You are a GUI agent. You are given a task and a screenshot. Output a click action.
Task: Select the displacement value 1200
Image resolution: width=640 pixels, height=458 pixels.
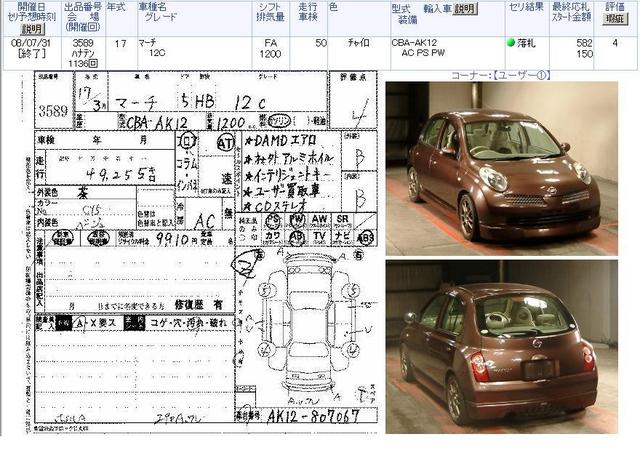click(x=270, y=53)
